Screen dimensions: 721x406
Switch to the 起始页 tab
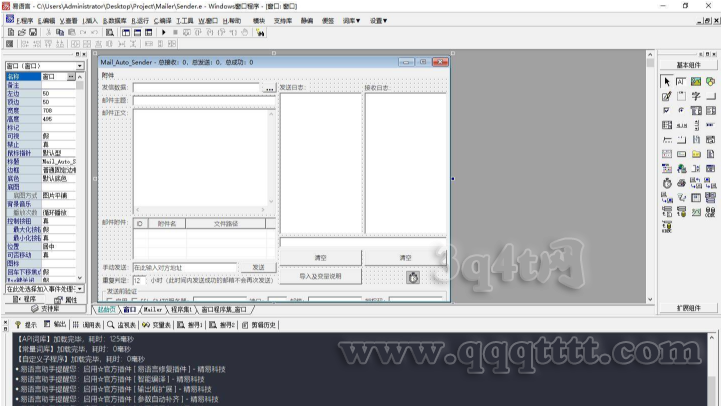106,309
